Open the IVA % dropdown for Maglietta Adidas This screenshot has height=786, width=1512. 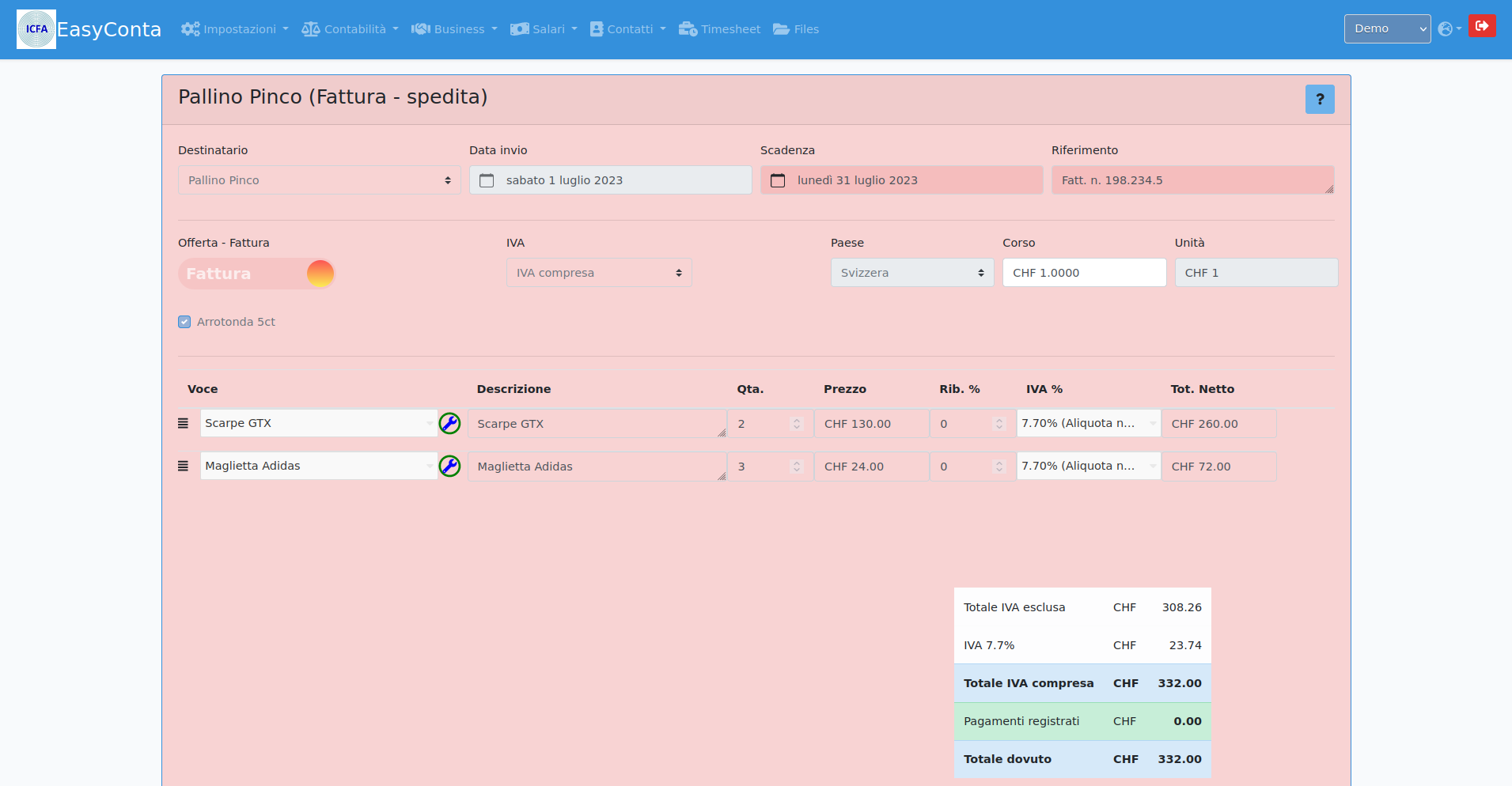coord(1089,466)
